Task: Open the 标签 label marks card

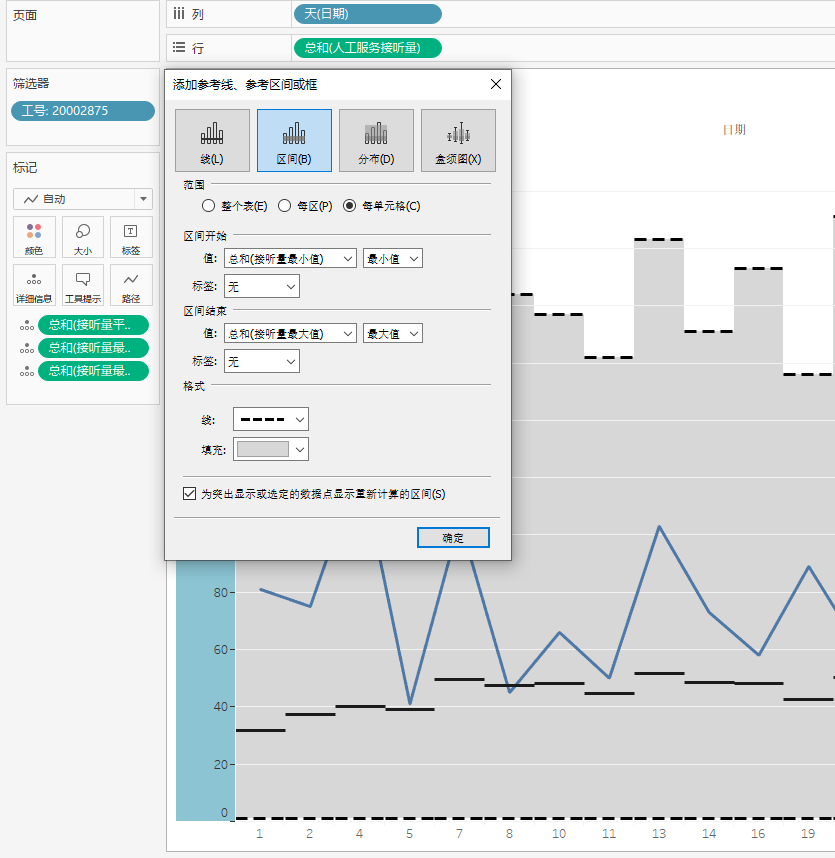Action: click(x=131, y=237)
